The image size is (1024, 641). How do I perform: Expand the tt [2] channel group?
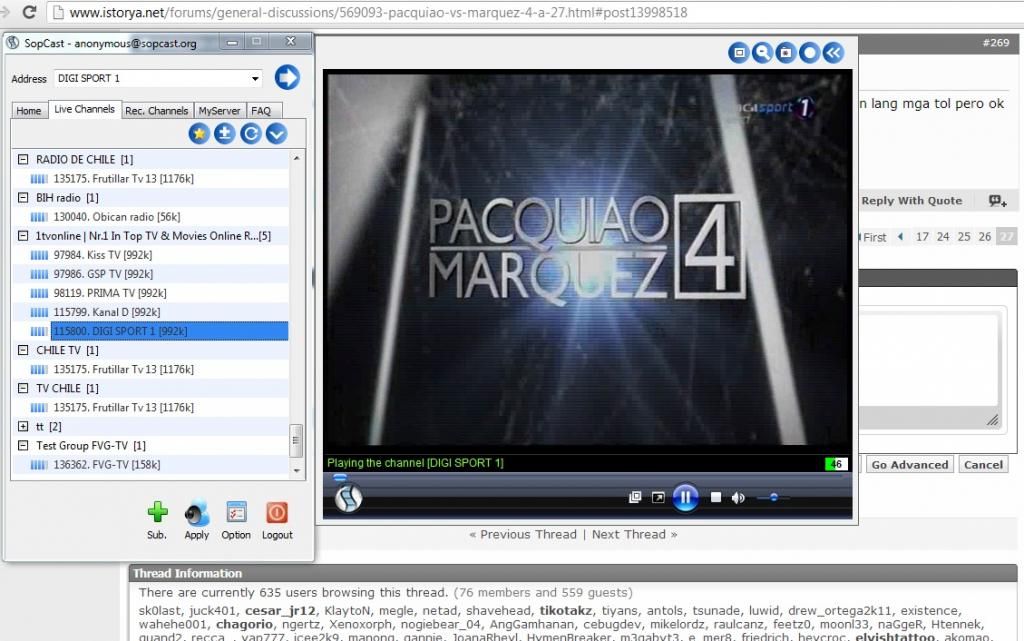tap(24, 427)
